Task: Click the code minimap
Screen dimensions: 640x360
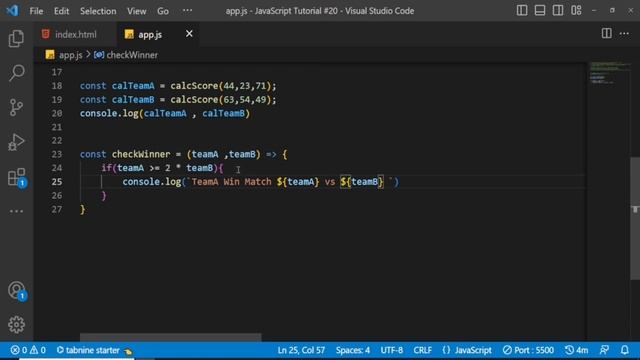Action: tap(608, 73)
